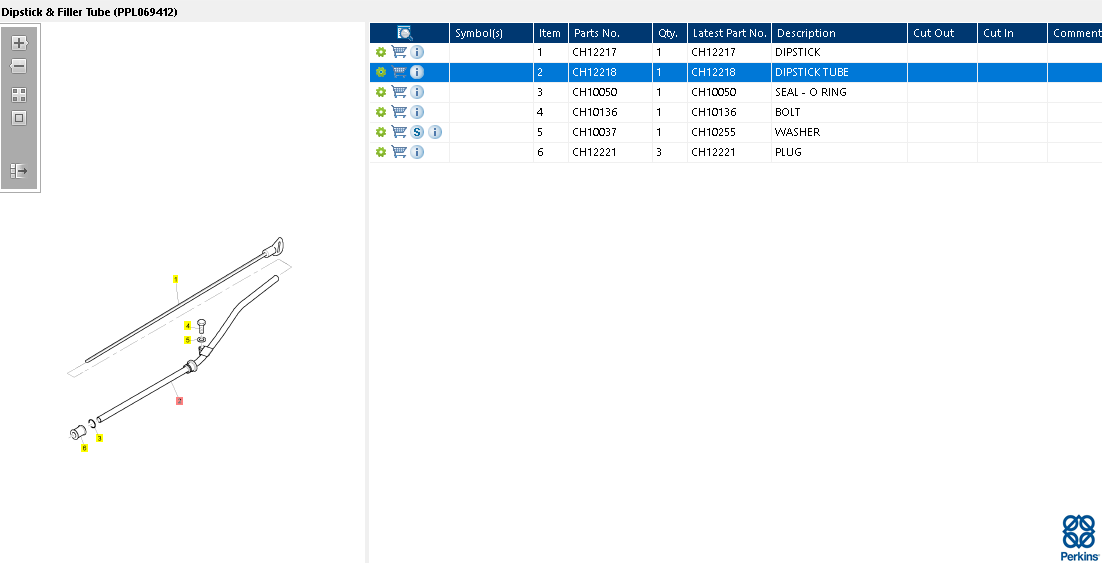Click the blue S icon on WASHER row
Viewport: 1102px width, 563px height.
417,132
